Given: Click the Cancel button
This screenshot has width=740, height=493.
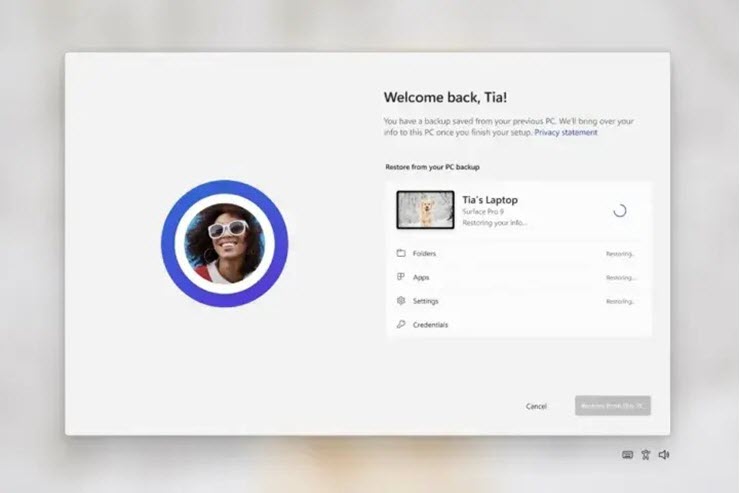Looking at the screenshot, I should (x=536, y=406).
